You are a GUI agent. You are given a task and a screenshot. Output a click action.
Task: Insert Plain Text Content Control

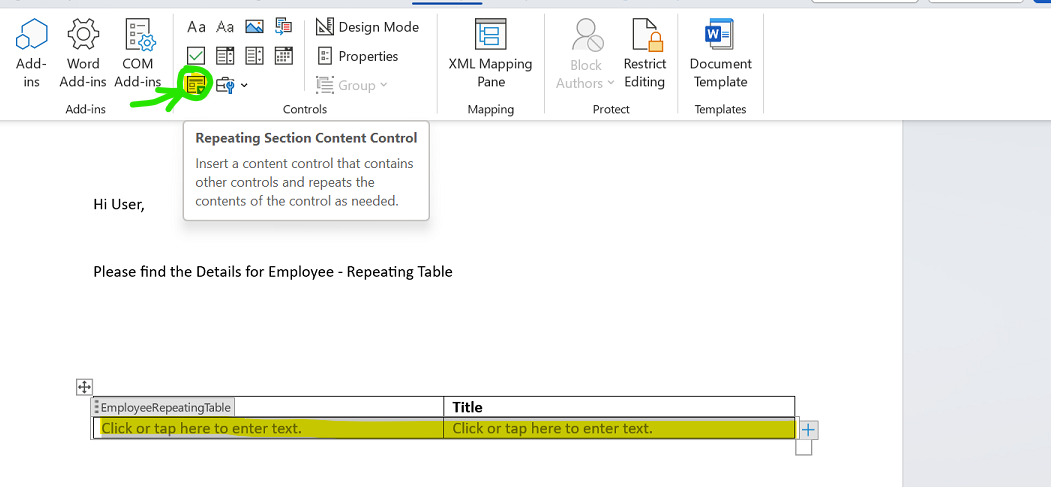tap(225, 27)
